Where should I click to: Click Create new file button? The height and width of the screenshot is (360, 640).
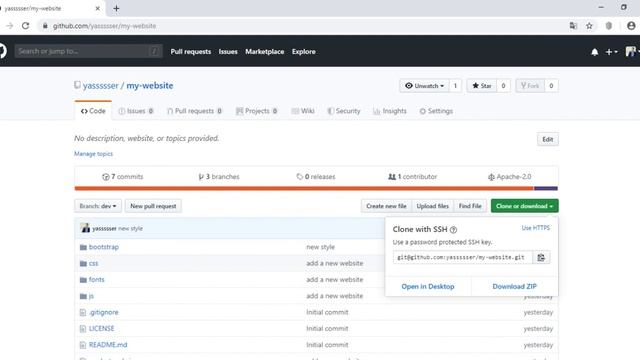pos(386,206)
